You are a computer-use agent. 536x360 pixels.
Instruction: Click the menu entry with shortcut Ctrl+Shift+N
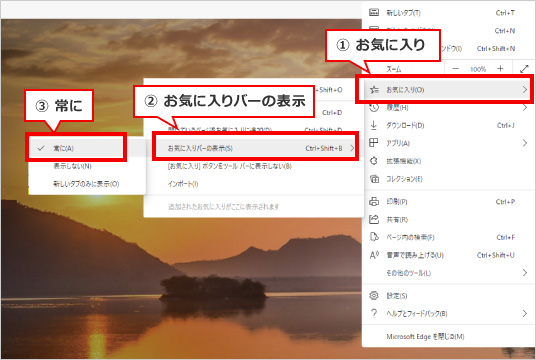[x=448, y=49]
